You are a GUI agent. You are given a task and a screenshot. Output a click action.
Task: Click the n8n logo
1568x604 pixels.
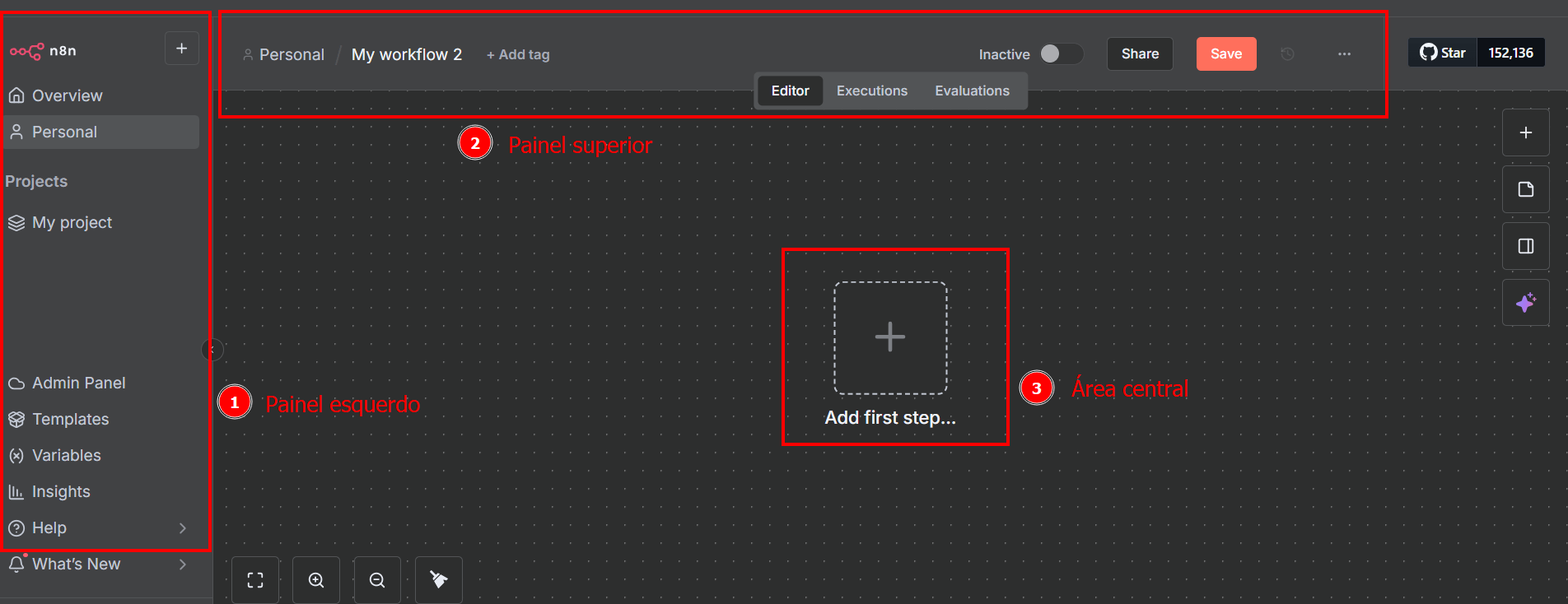click(43, 50)
